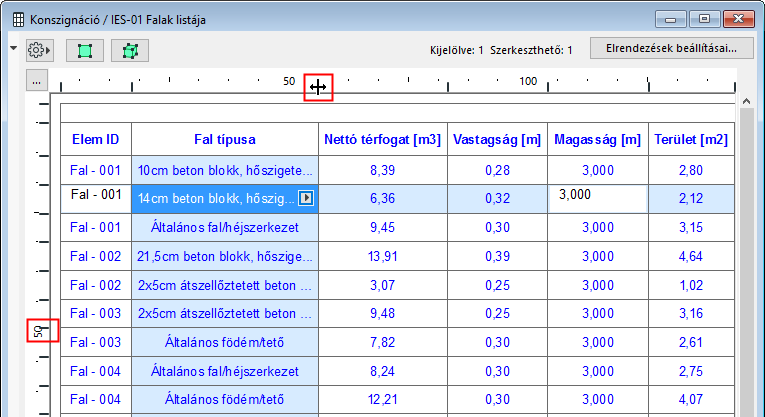Open the Fal típusa dropdown arrow in selected row
Image resolution: width=765 pixels, height=417 pixels.
pos(306,198)
